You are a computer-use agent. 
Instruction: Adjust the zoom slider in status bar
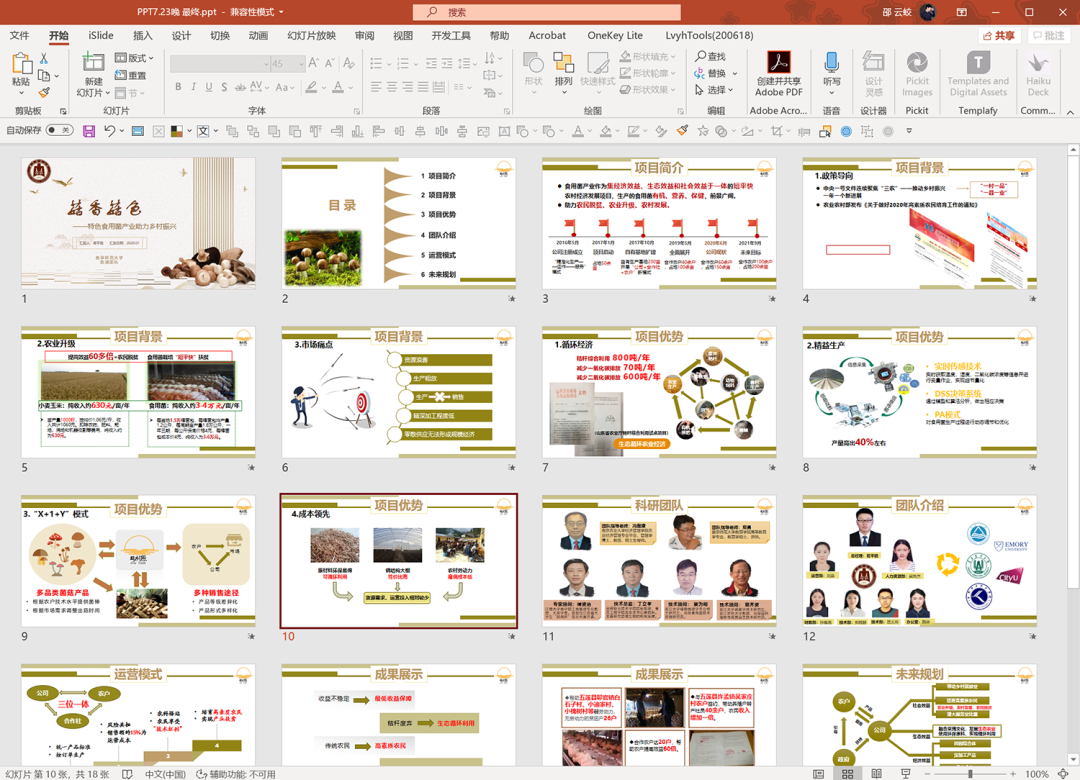[x=970, y=774]
